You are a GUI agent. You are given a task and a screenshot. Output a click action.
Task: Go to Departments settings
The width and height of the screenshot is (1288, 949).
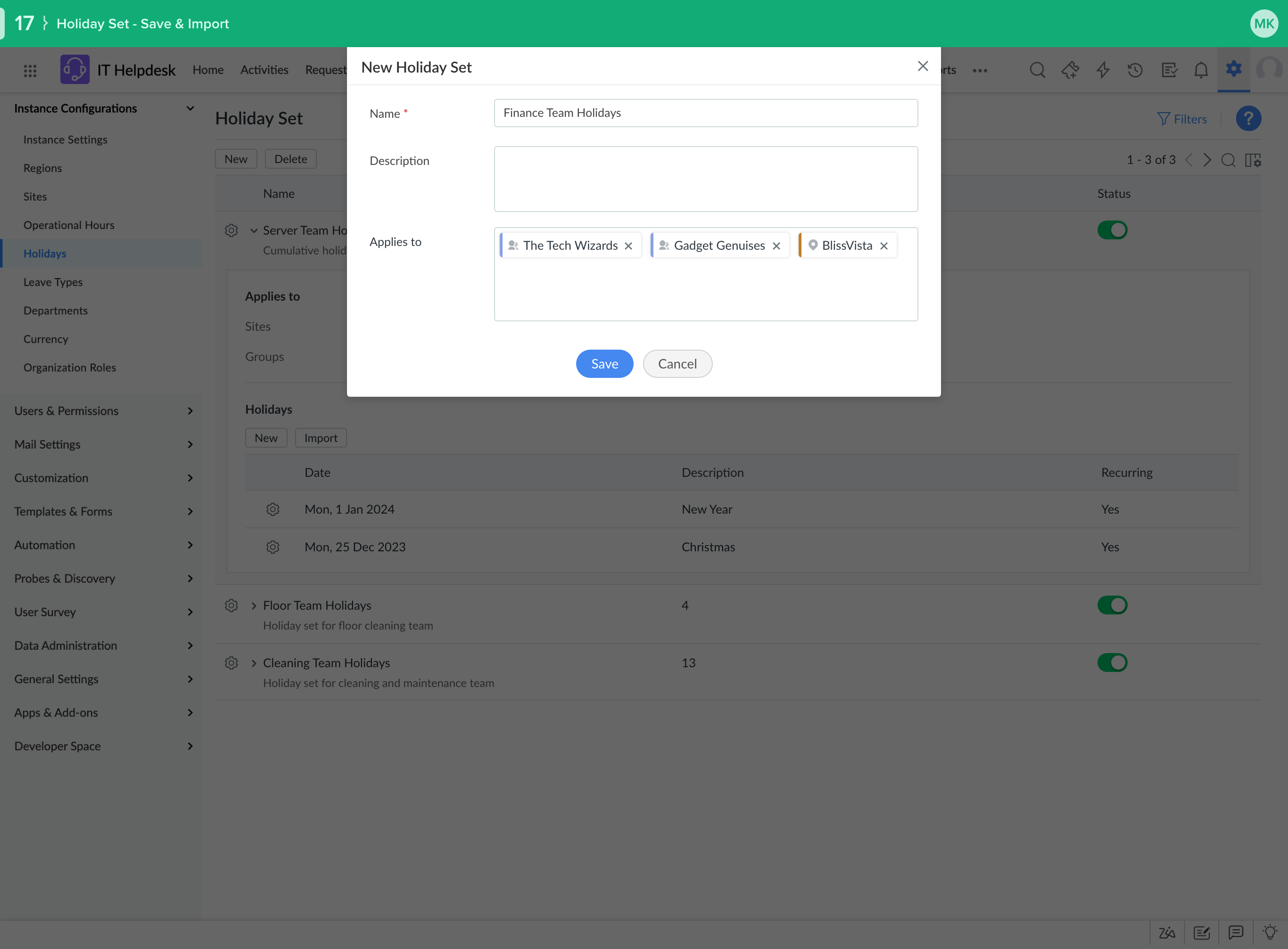56,311
